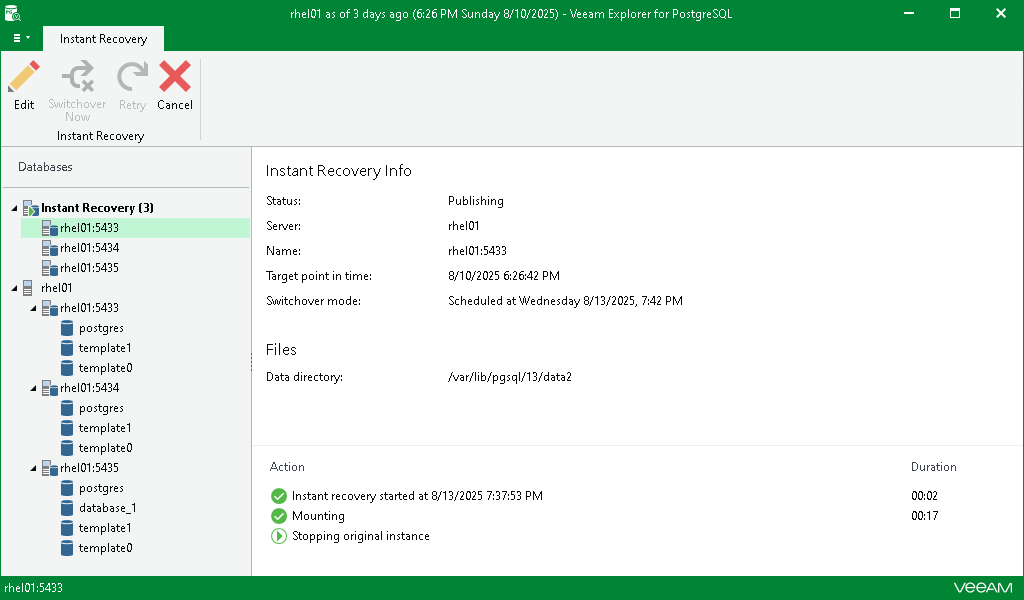Click the Mounting success checkmark icon
The width and height of the screenshot is (1024, 600).
[x=278, y=516]
